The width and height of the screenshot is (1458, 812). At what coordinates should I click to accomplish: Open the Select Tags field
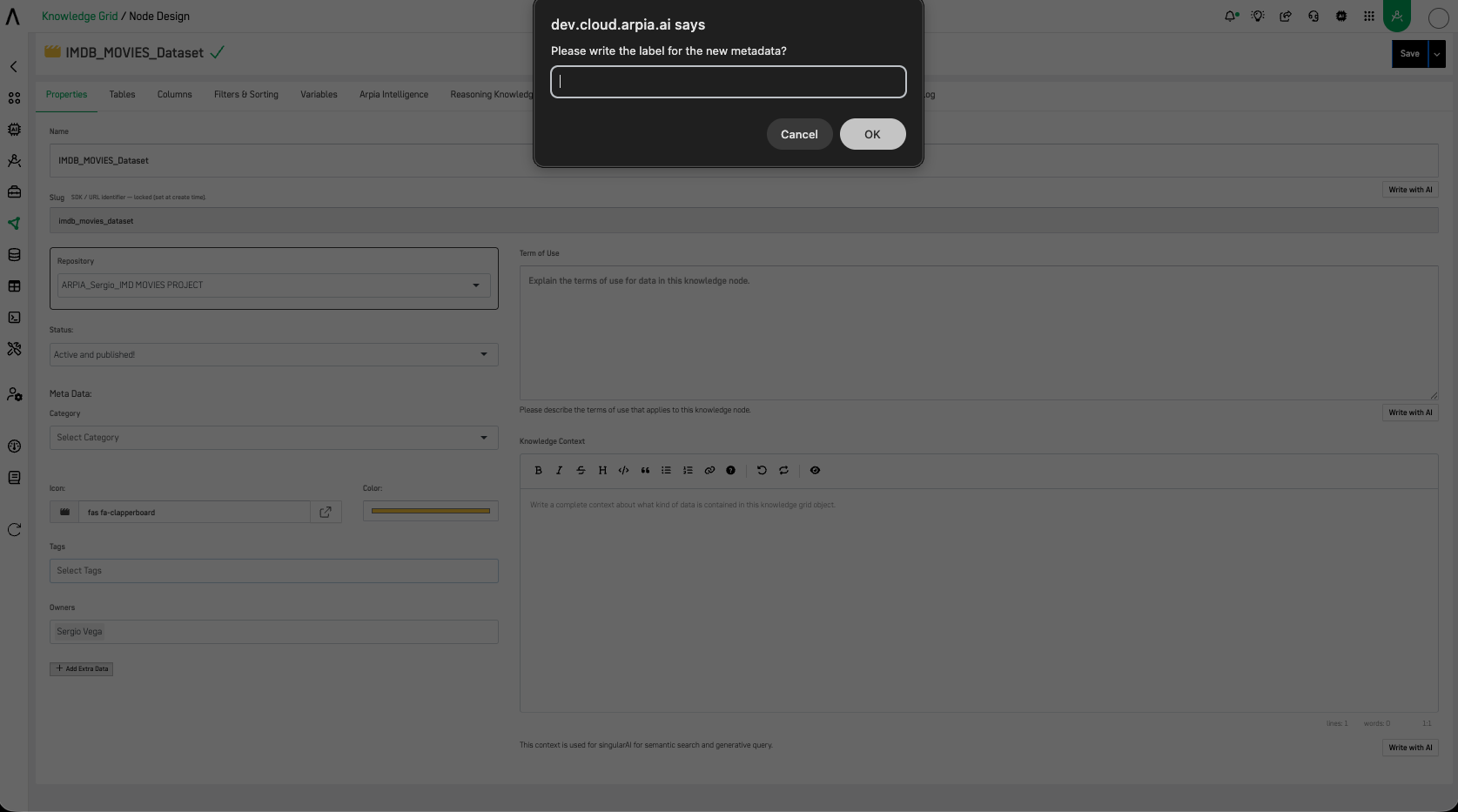tap(273, 571)
